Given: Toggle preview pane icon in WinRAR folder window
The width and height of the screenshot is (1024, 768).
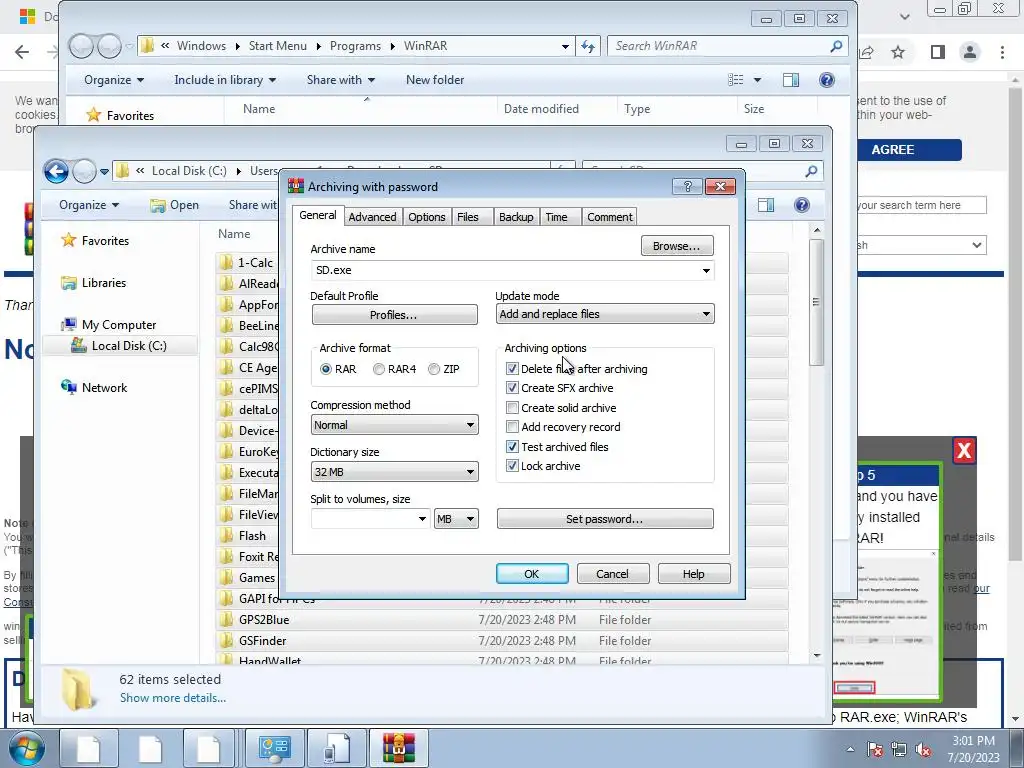Looking at the screenshot, I should pos(791,80).
